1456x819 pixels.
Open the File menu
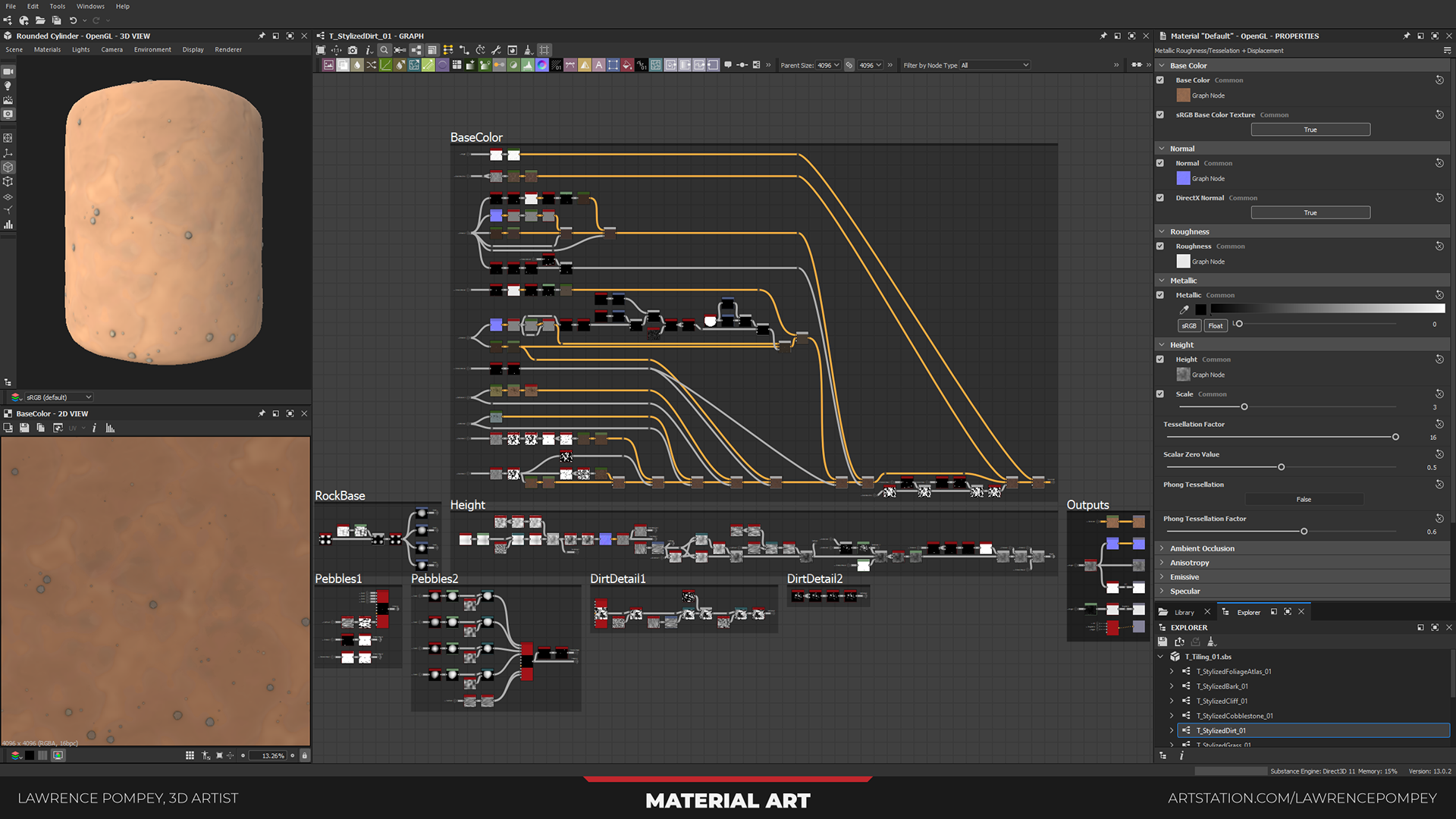click(11, 6)
